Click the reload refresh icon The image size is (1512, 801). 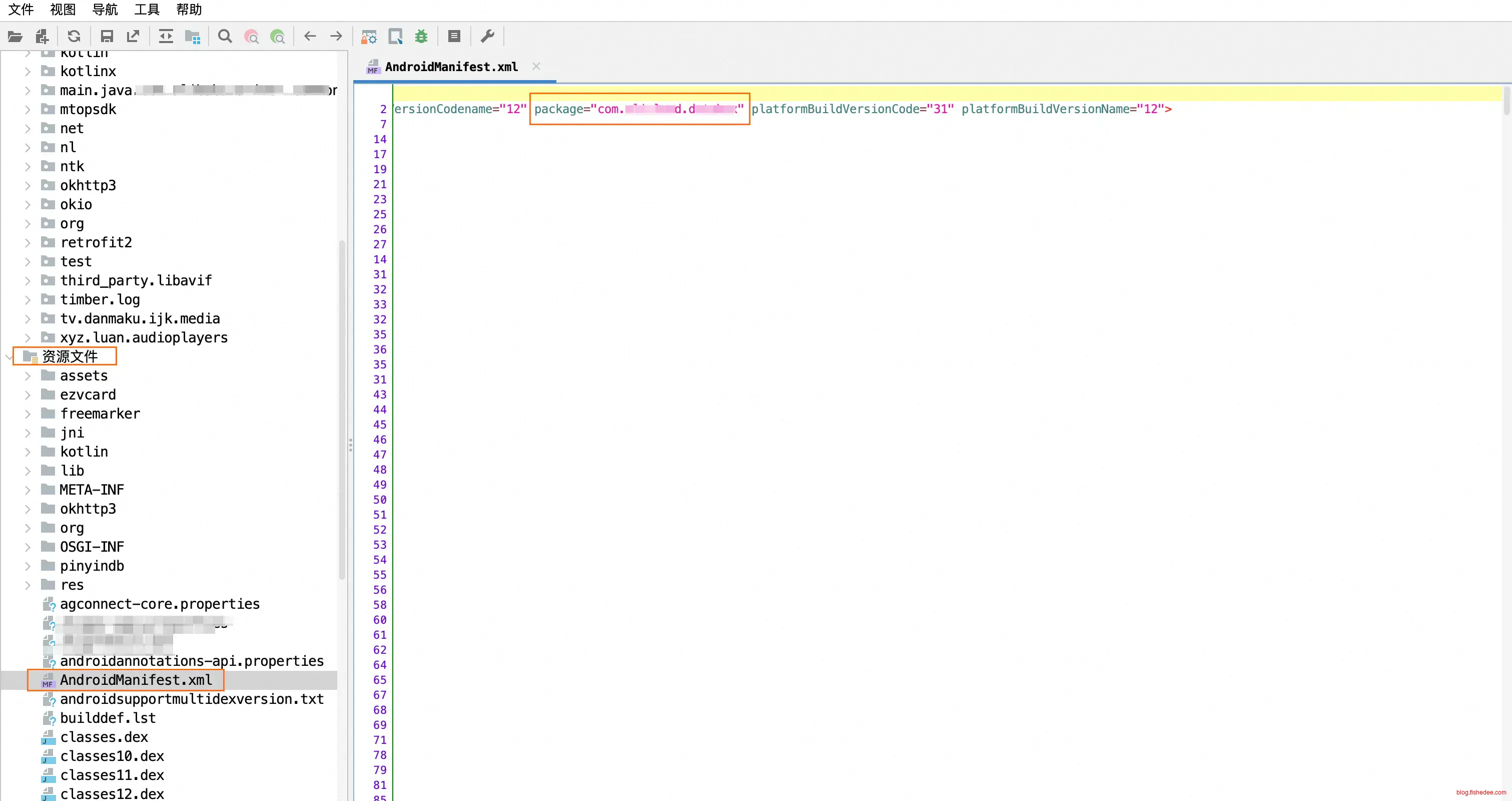[74, 37]
